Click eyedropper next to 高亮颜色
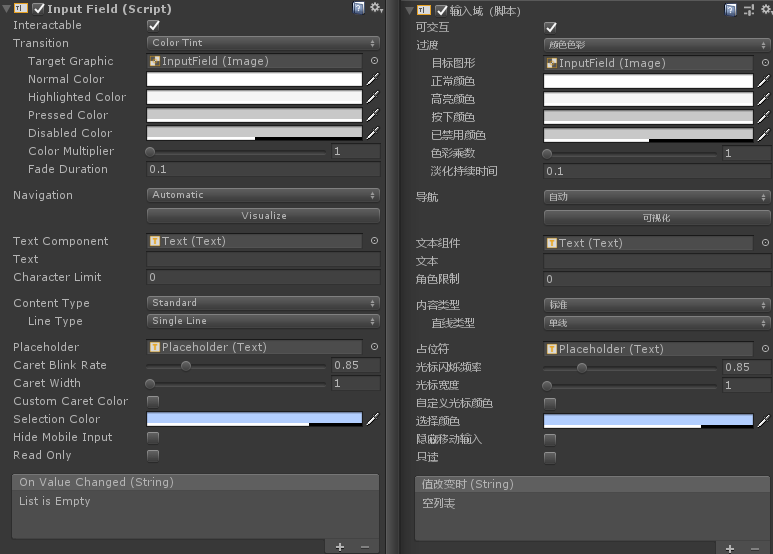This screenshot has width=773, height=554. (x=764, y=99)
